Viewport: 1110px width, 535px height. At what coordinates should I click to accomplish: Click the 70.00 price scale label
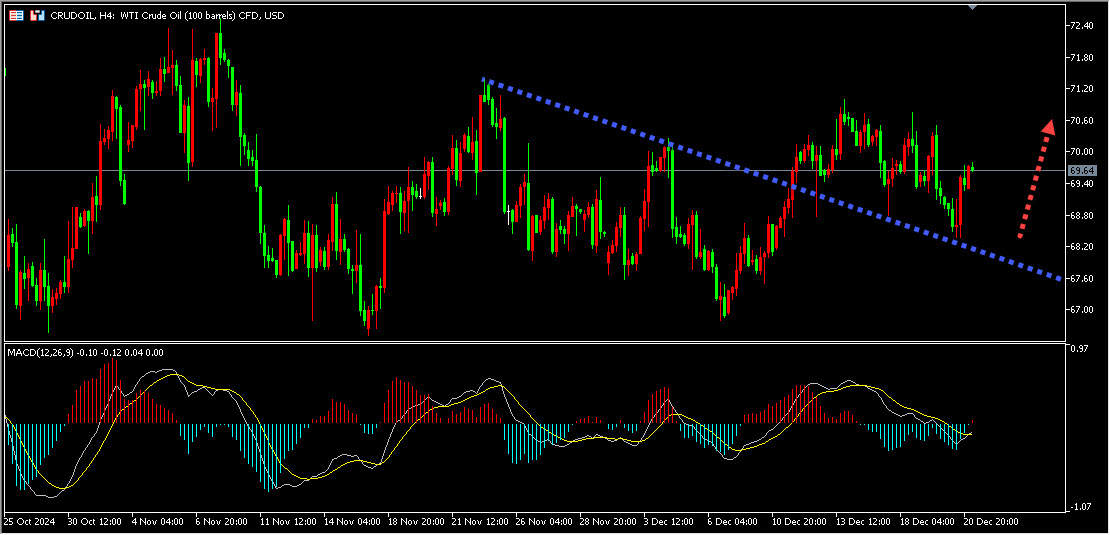click(1083, 151)
